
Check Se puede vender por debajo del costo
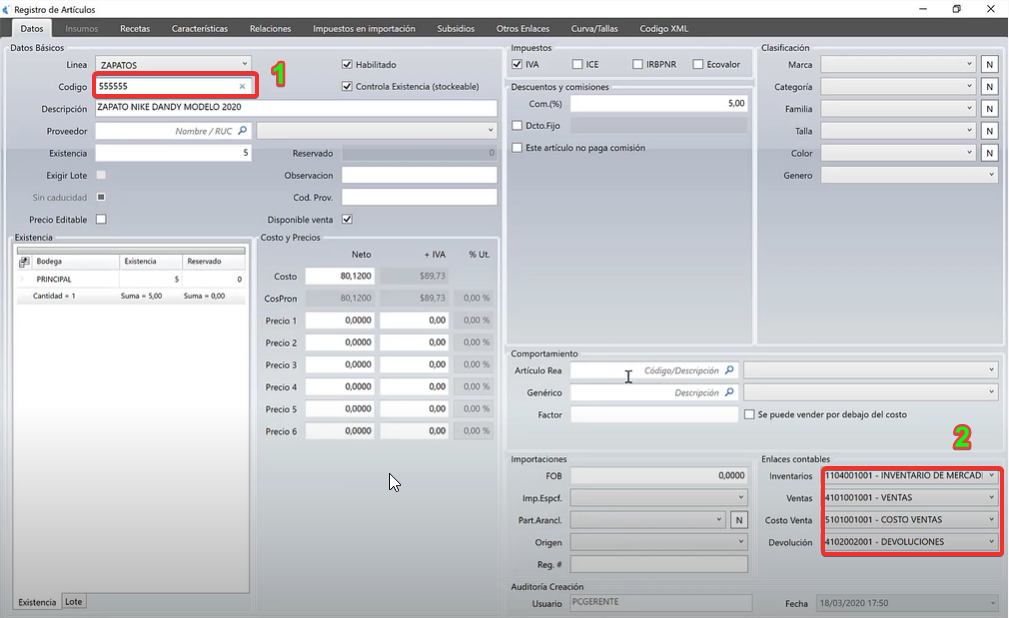point(749,415)
